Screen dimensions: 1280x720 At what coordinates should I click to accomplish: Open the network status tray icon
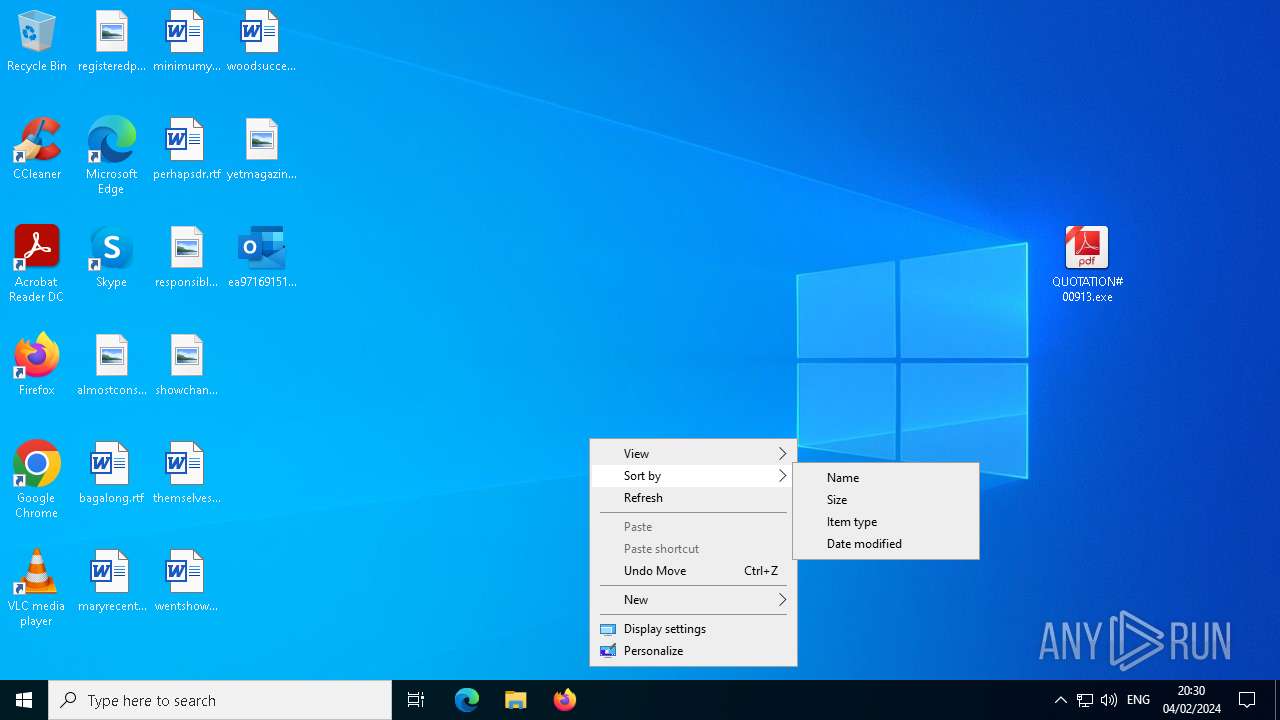(x=1085, y=700)
